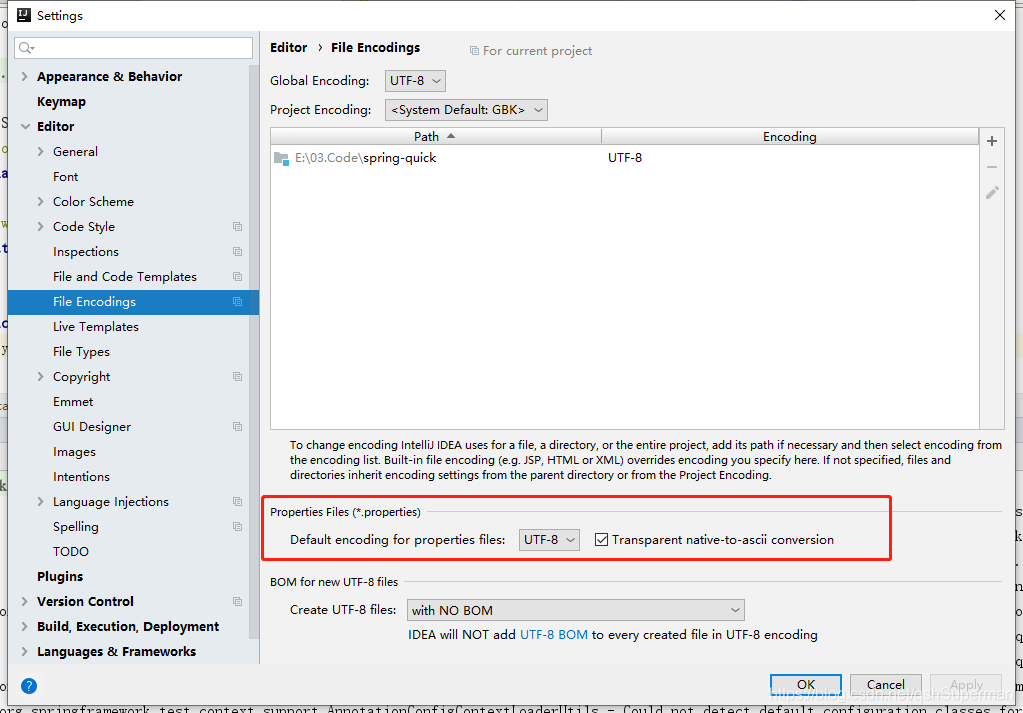This screenshot has height=713, width=1023.
Task: Select Font settings page
Action: coord(65,177)
